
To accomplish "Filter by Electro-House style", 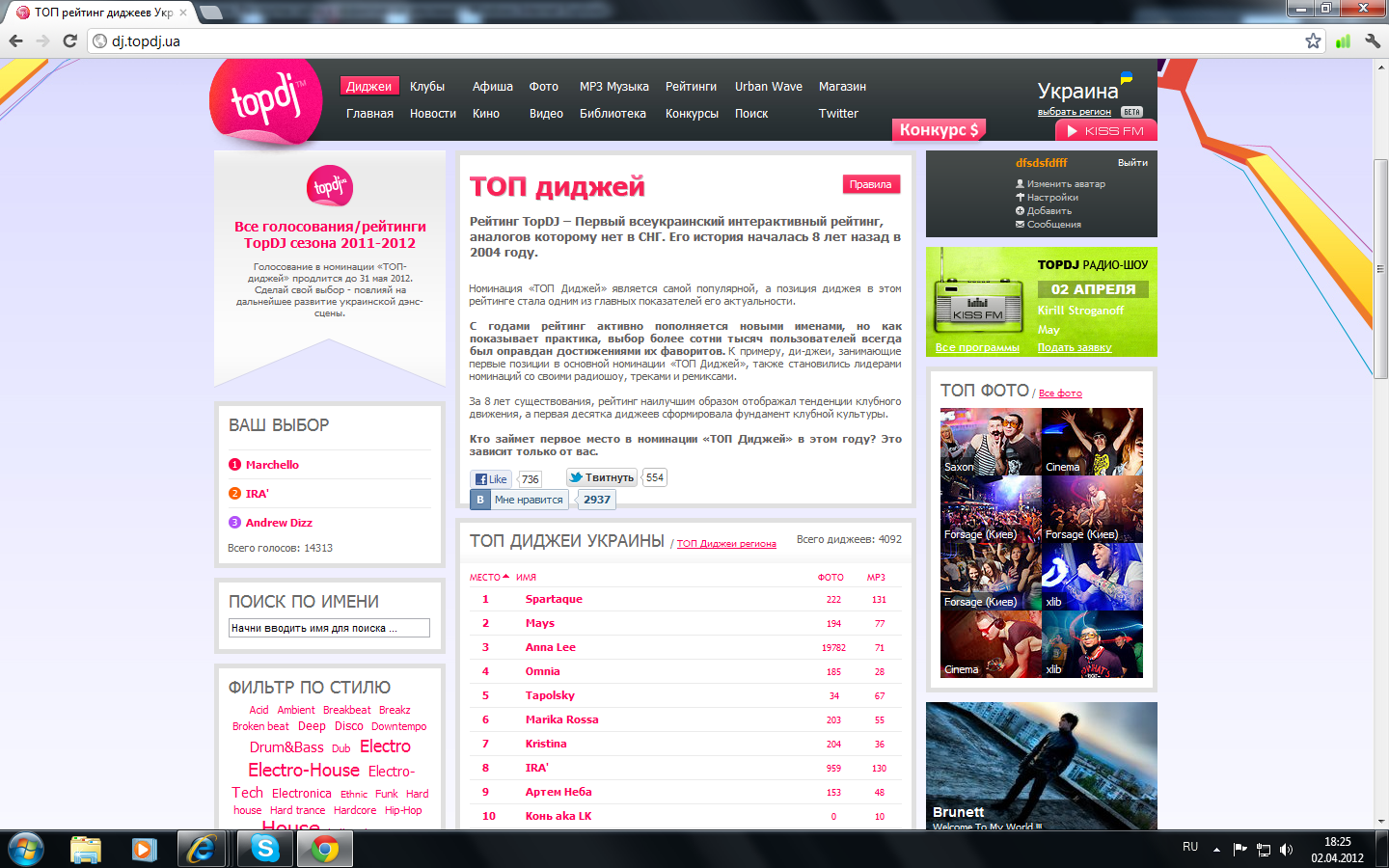I will tap(304, 770).
